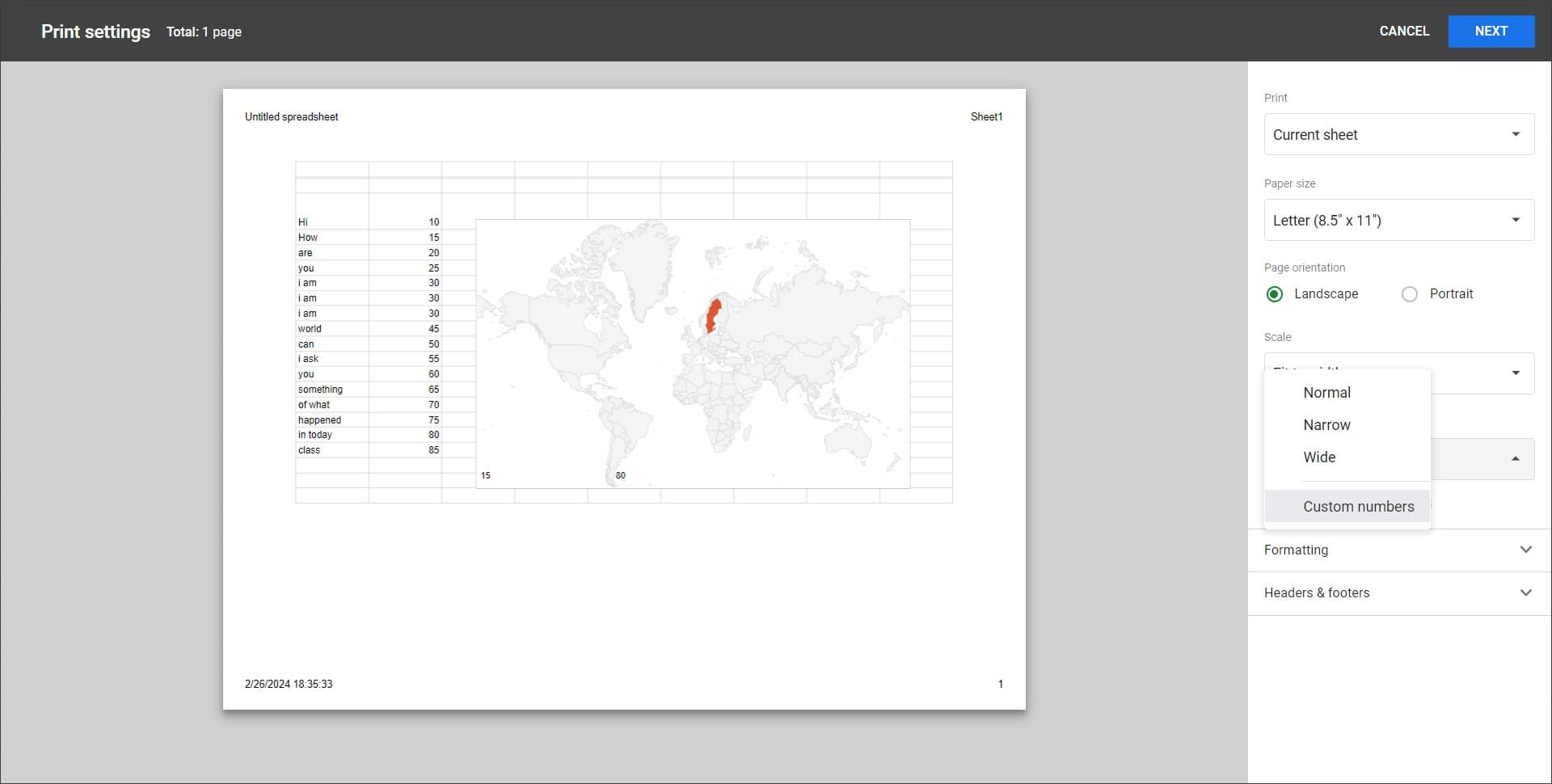Click the red highlighted country on the map
Screen dimensions: 1552x784
[x=713, y=316]
